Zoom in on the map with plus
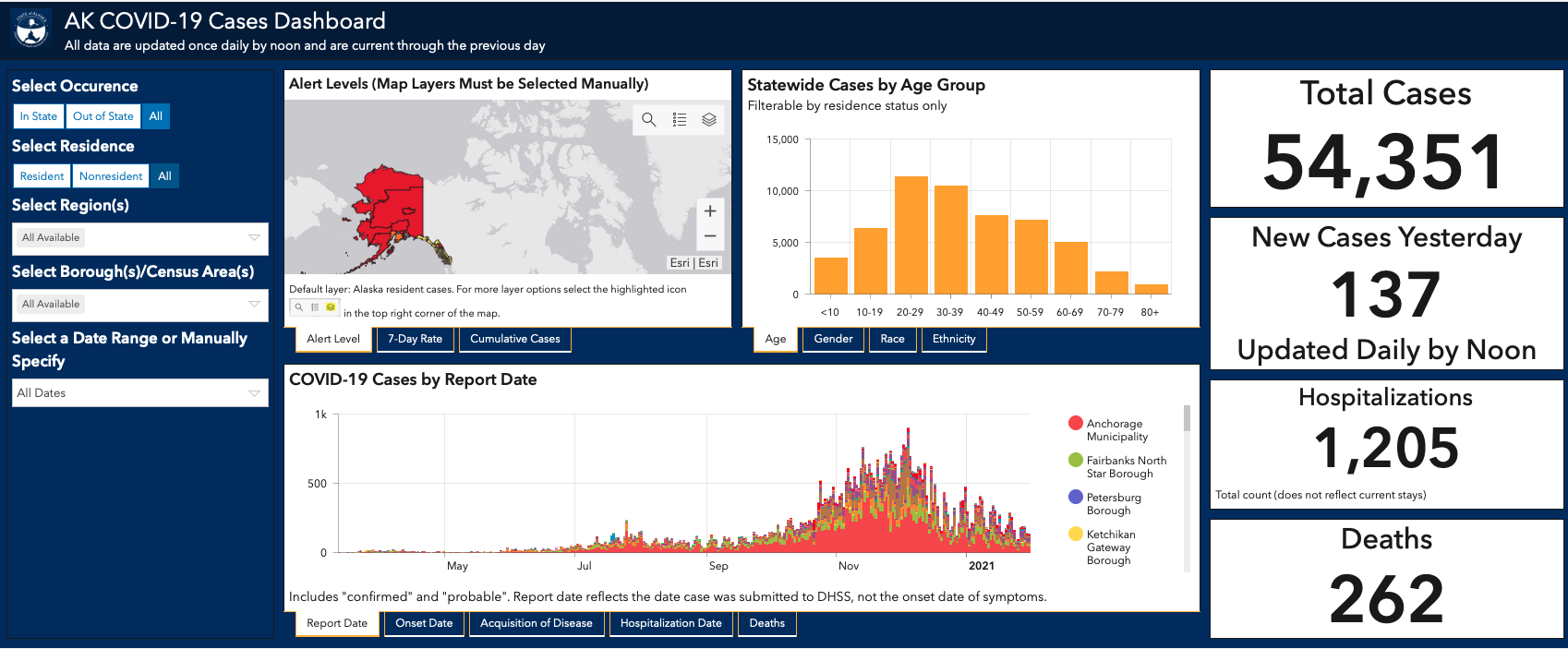The width and height of the screenshot is (1568, 649). coord(710,211)
